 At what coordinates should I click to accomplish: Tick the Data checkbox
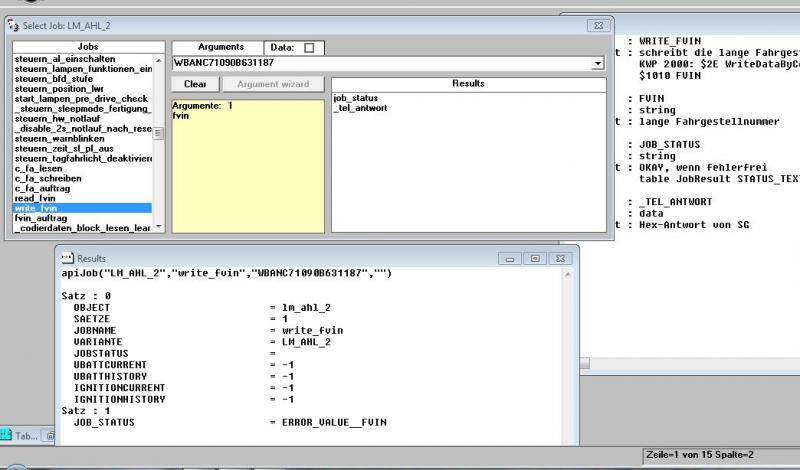click(308, 47)
